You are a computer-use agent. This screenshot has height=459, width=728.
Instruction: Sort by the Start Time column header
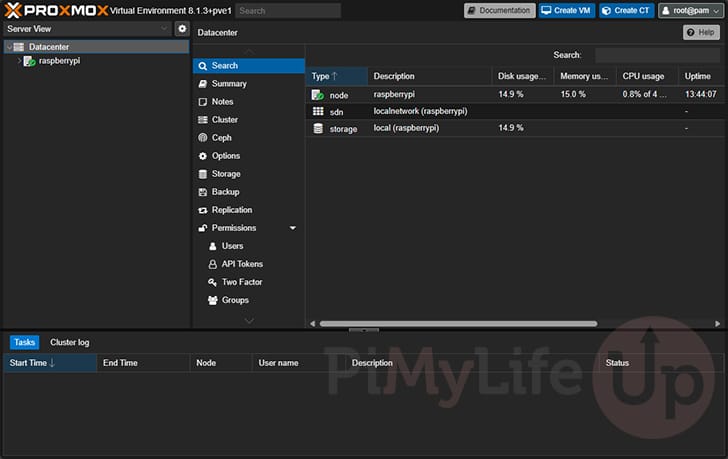click(50, 363)
